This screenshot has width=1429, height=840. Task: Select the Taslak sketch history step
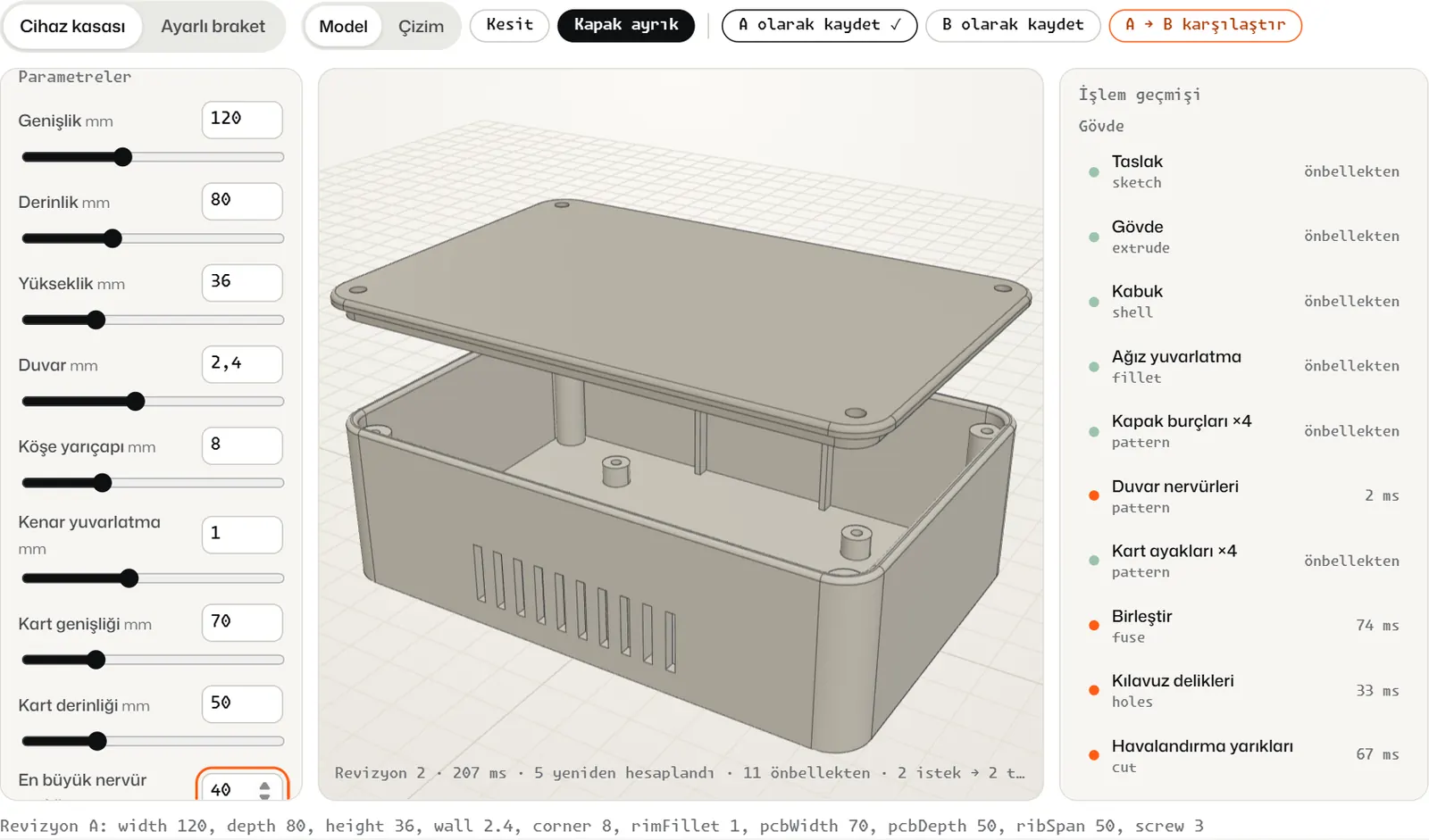click(1243, 171)
